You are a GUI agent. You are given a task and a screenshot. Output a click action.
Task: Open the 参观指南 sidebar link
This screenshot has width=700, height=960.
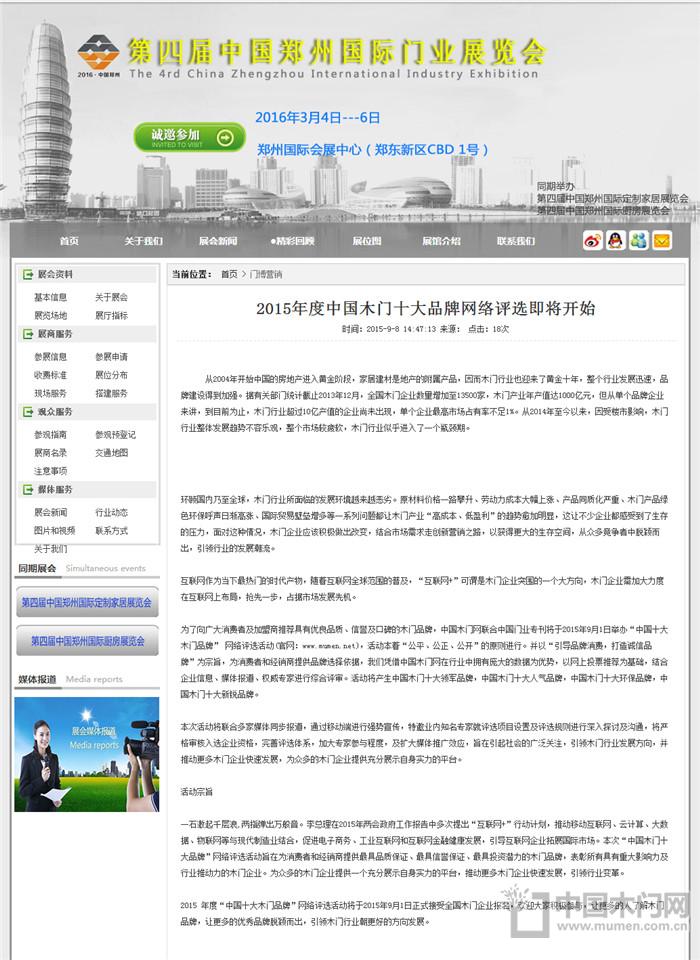(51, 434)
